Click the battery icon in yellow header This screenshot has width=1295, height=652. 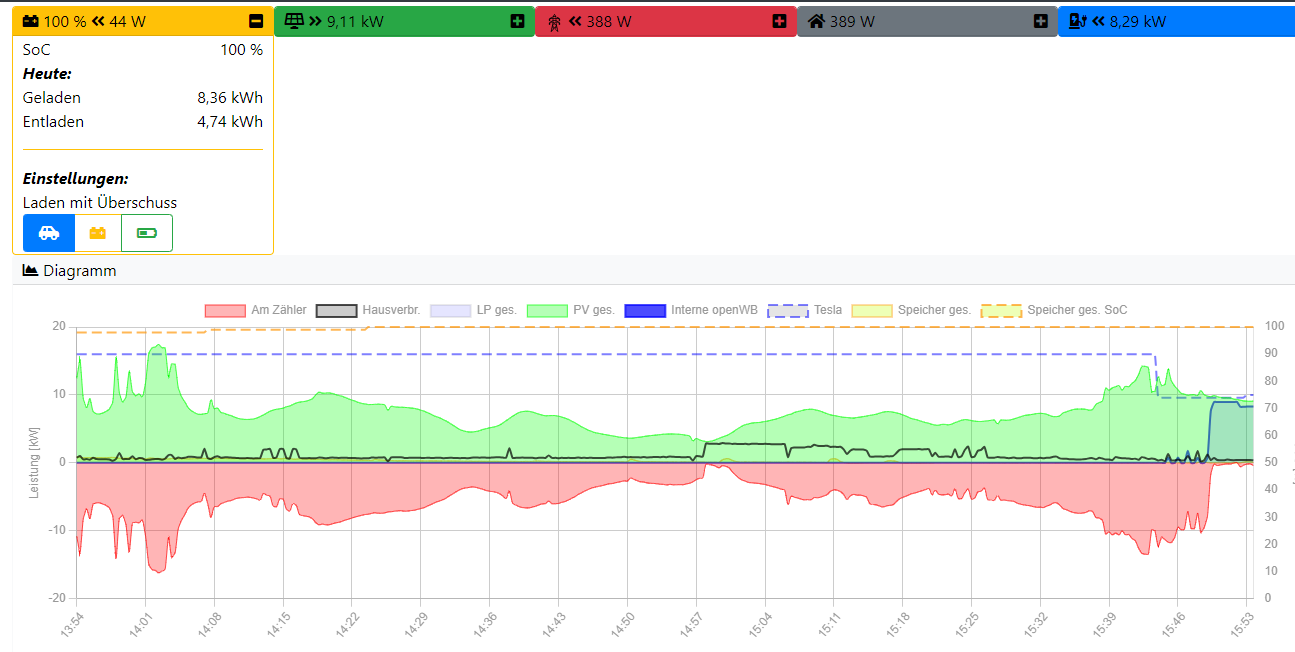(32, 21)
